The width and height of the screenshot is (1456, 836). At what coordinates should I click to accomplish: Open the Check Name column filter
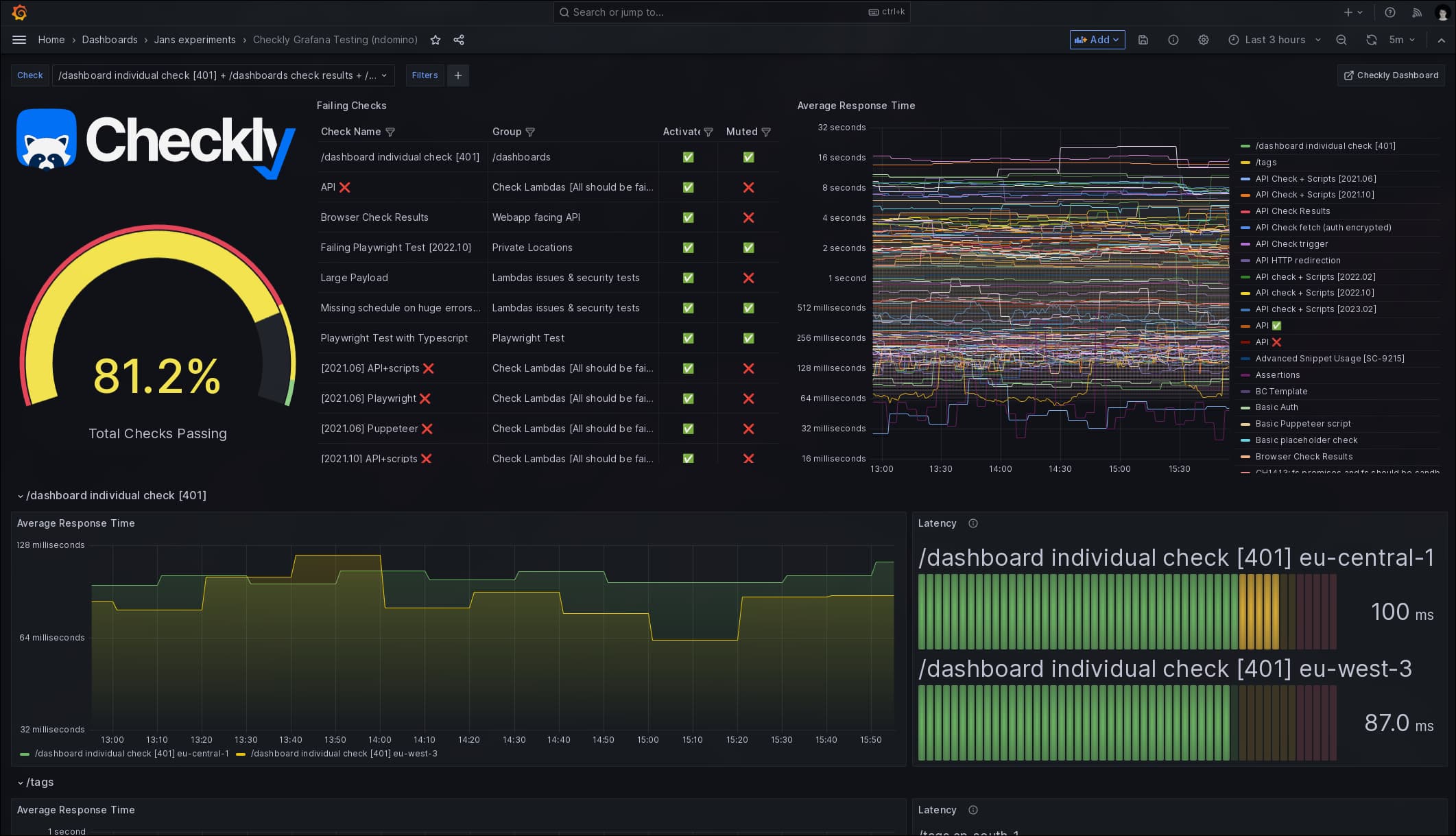(390, 132)
